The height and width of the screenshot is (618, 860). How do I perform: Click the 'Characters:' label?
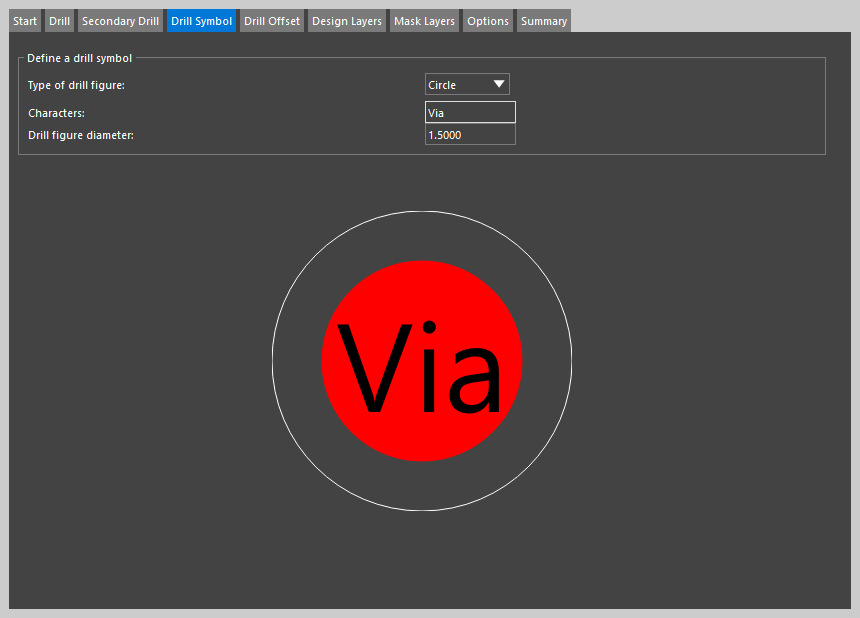point(56,113)
